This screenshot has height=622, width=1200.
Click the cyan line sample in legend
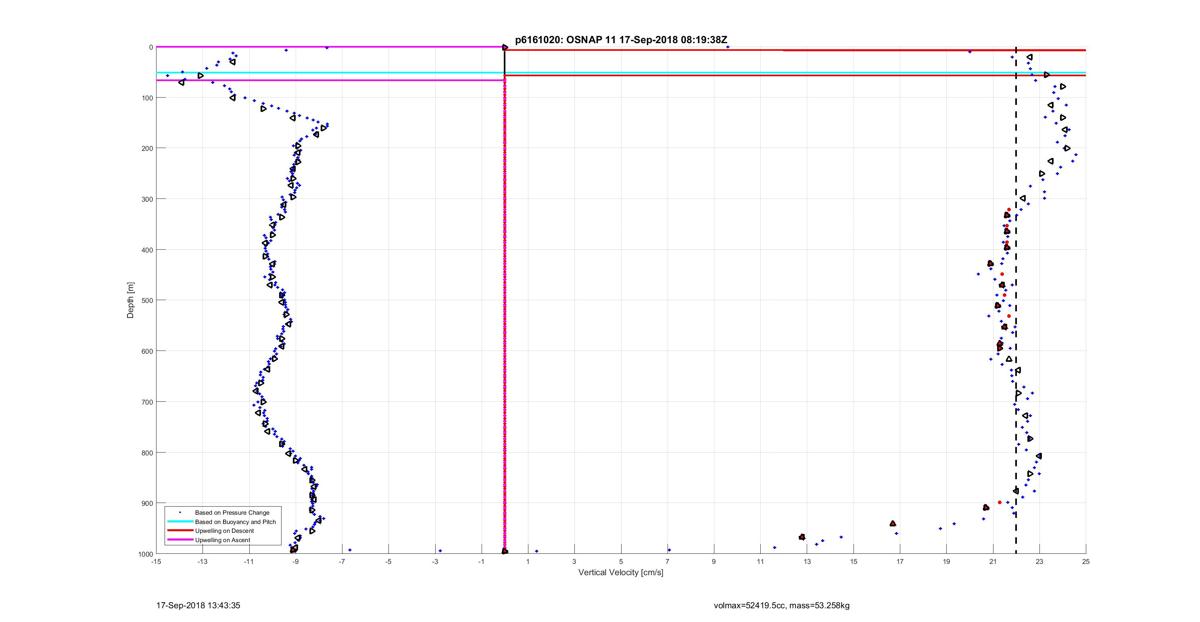(179, 521)
